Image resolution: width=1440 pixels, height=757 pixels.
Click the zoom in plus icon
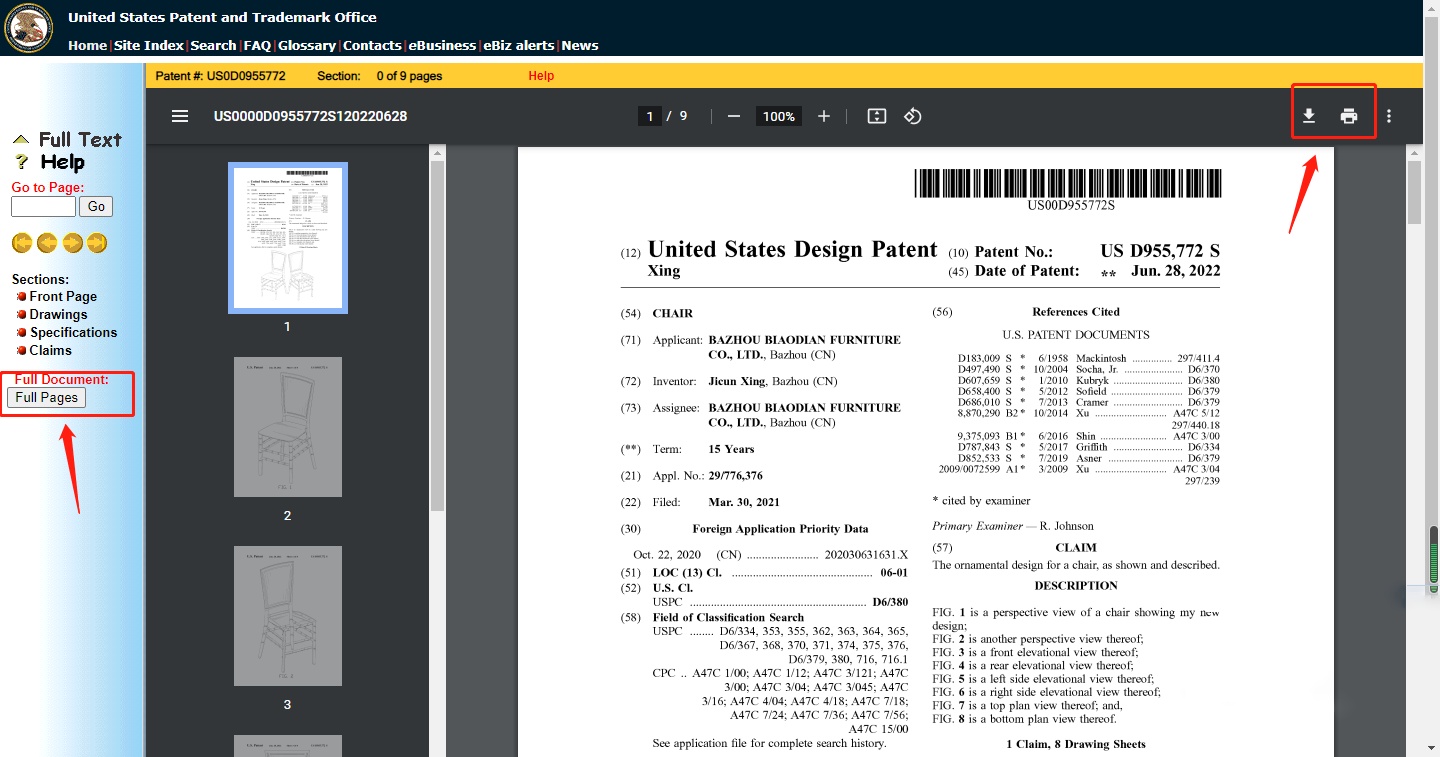point(824,116)
